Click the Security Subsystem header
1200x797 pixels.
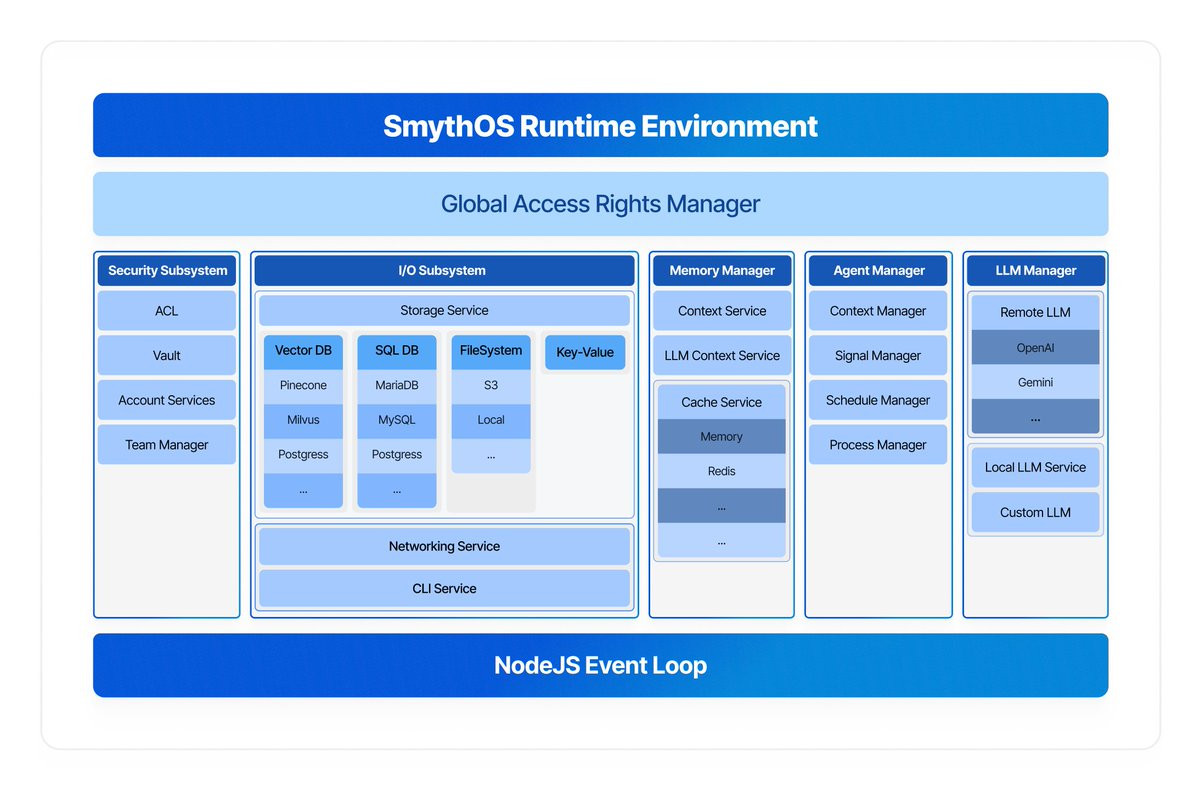coord(167,270)
